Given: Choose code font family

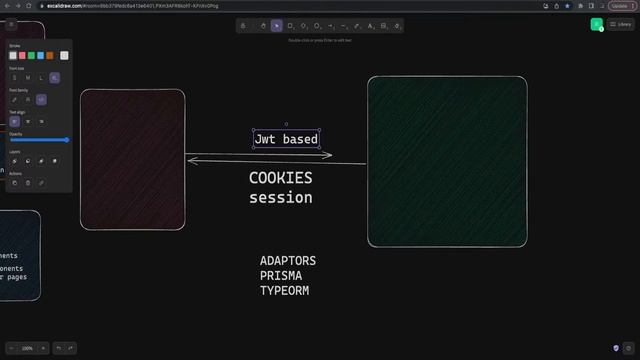Looking at the screenshot, I should pos(41,100).
